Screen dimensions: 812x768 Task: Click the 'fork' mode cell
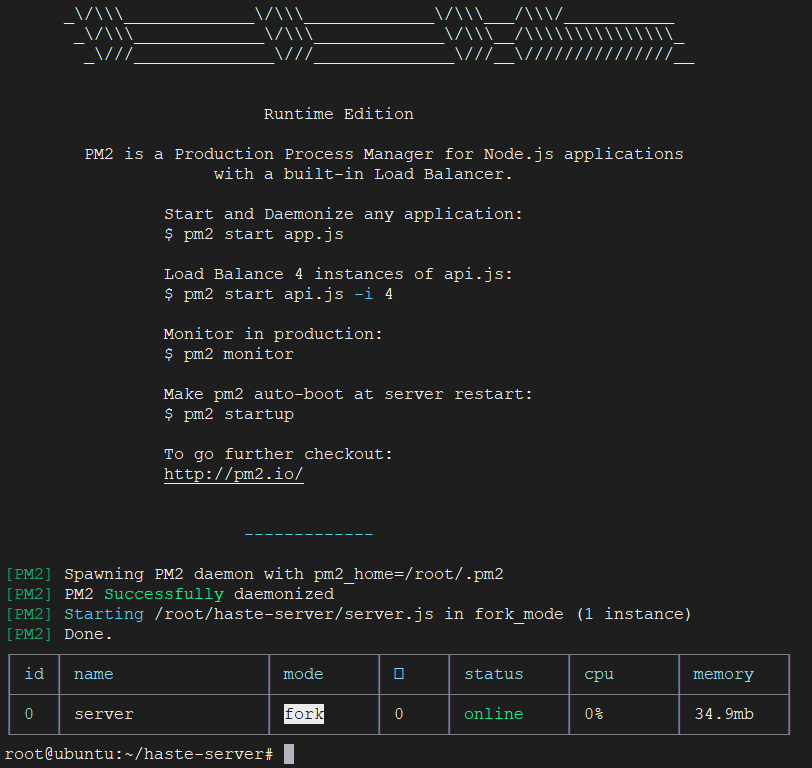click(x=304, y=714)
